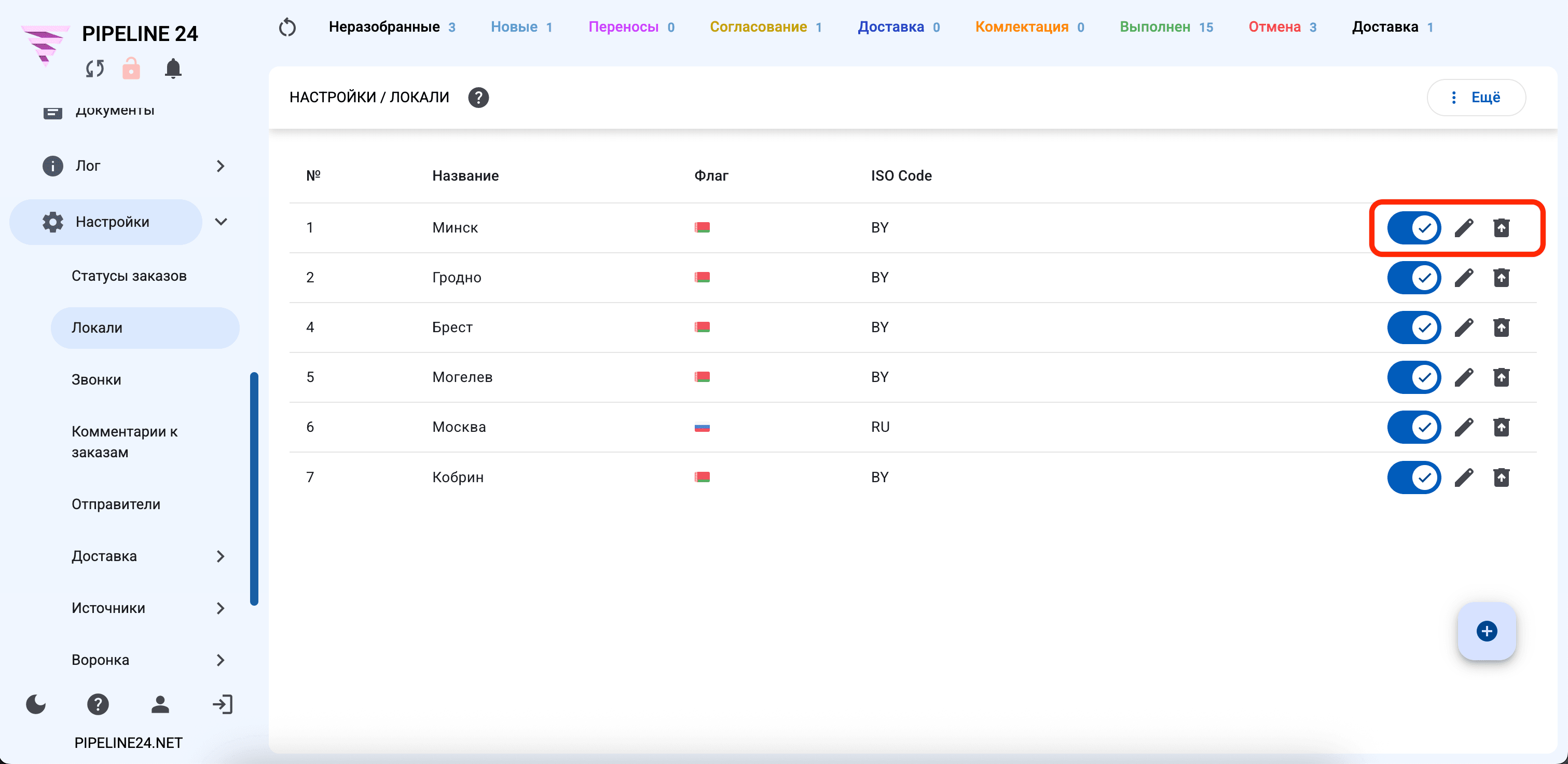Edit the Минск locale with the pencil icon
Screen dimensions: 1568x764
1464,228
